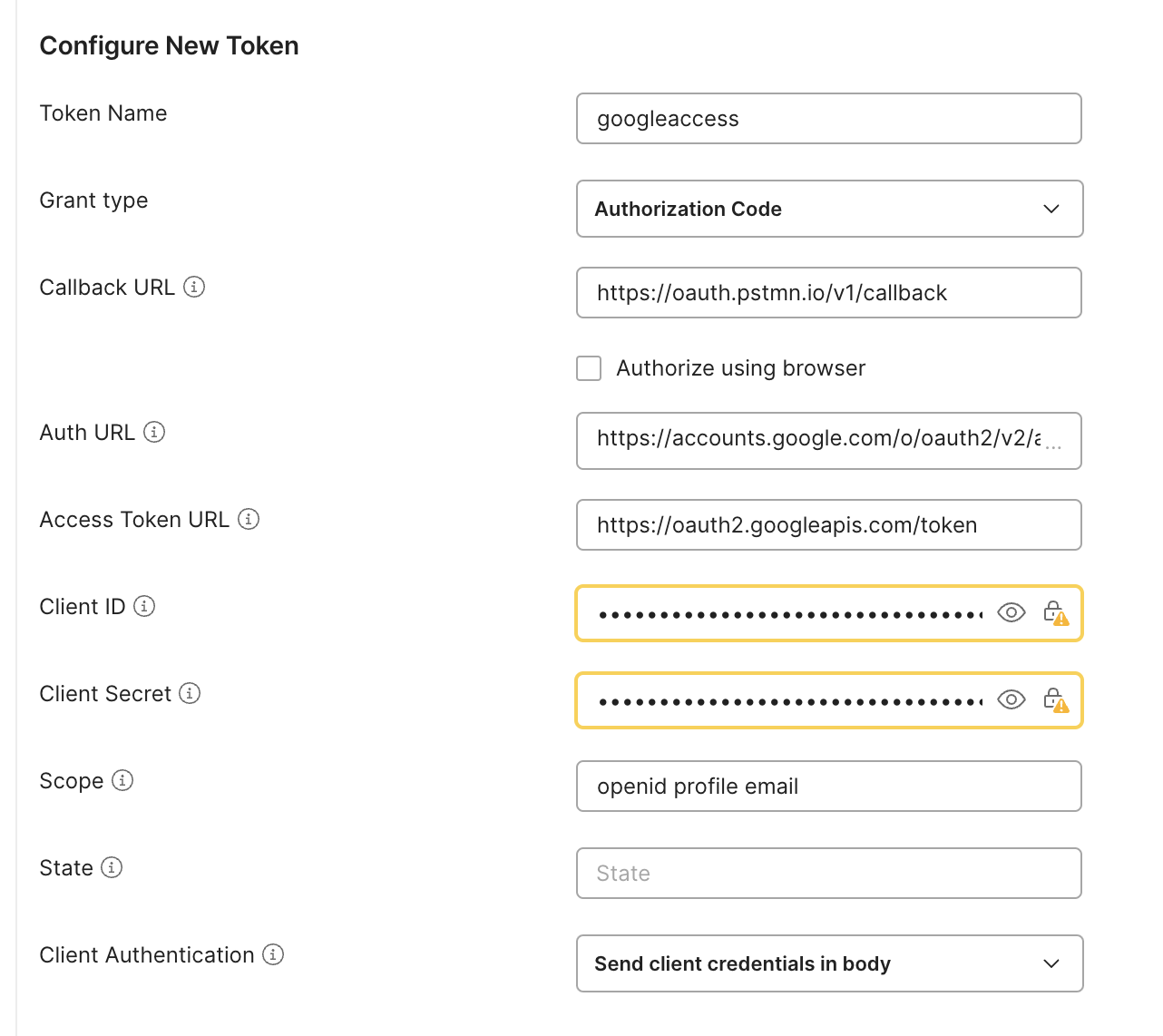Click the Callback URL info icon
Image resolution: width=1163 pixels, height=1036 pixels.
click(194, 287)
